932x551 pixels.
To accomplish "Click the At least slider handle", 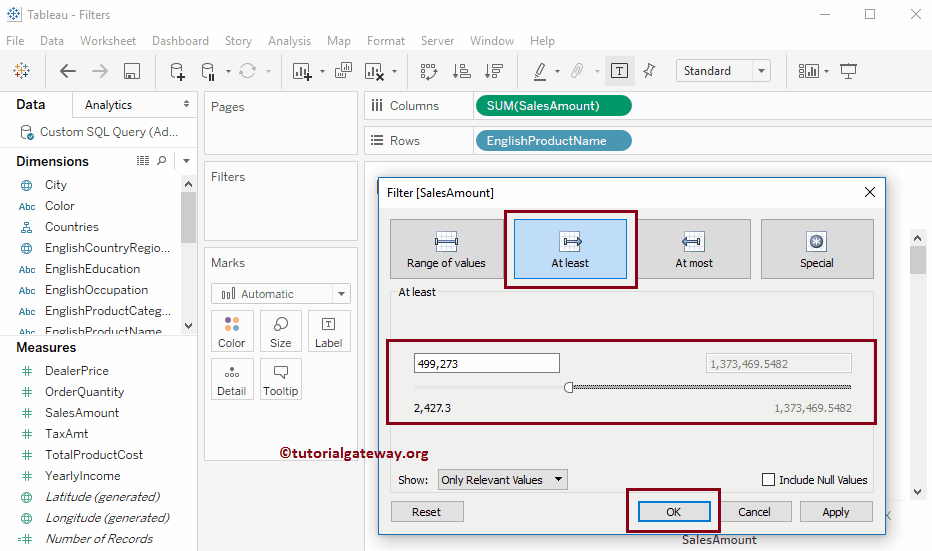I will click(x=569, y=388).
